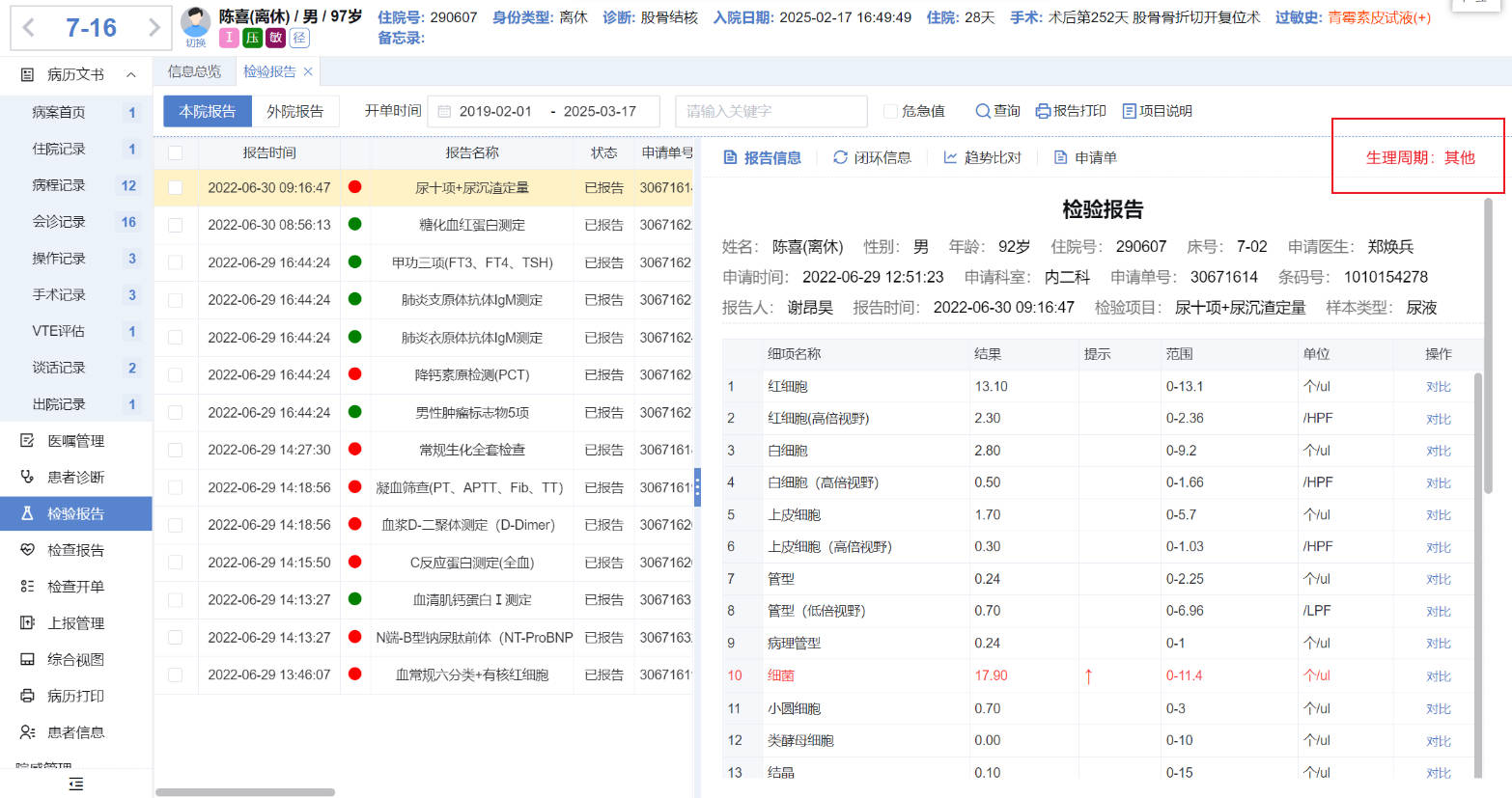Collapse the sidebar with the bottom menu icon
The width and height of the screenshot is (1512, 798).
tap(76, 784)
